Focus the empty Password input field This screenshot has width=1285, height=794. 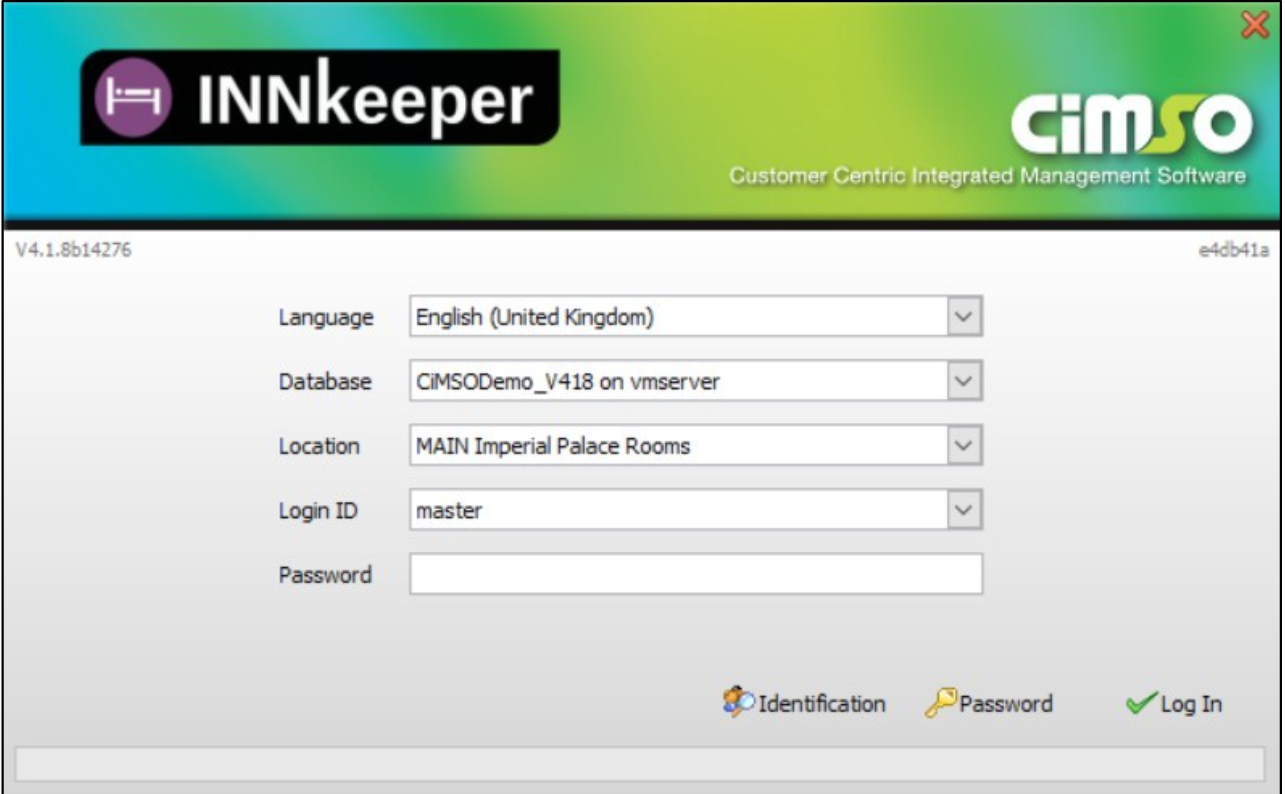[x=696, y=574]
